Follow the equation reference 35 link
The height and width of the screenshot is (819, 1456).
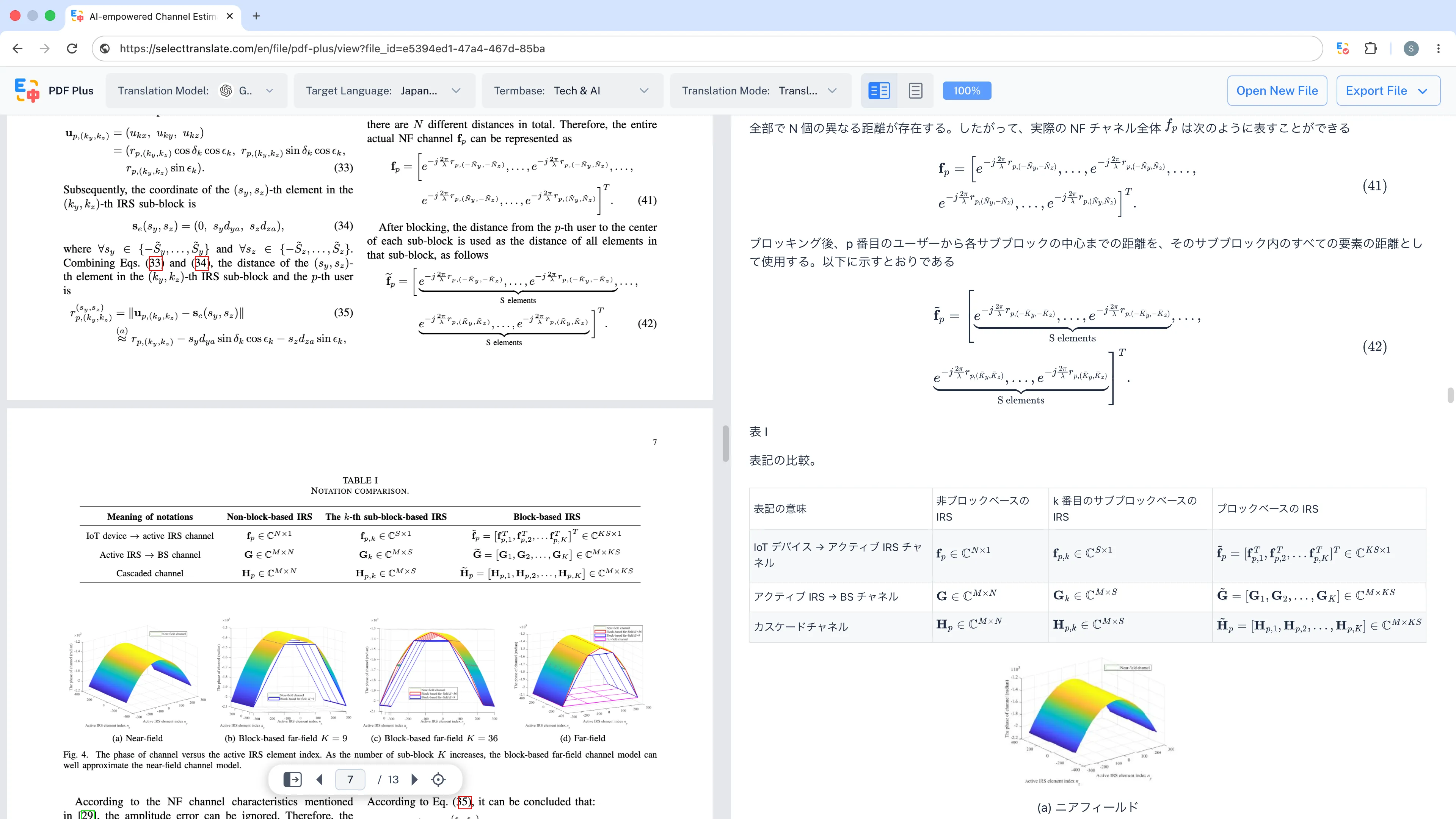464,802
